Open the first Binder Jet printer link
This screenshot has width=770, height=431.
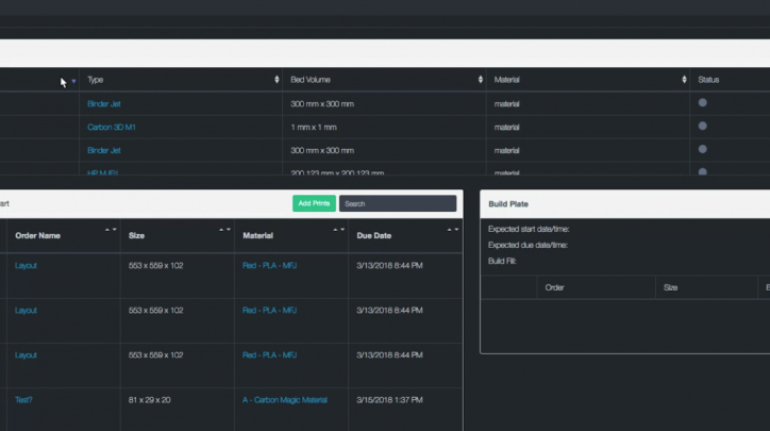pos(104,104)
